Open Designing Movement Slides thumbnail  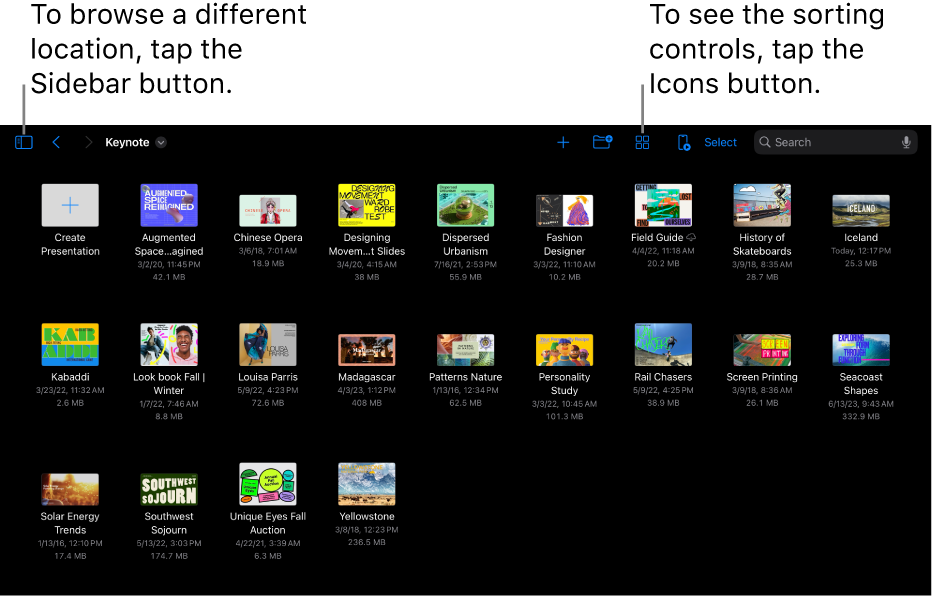tap(367, 205)
